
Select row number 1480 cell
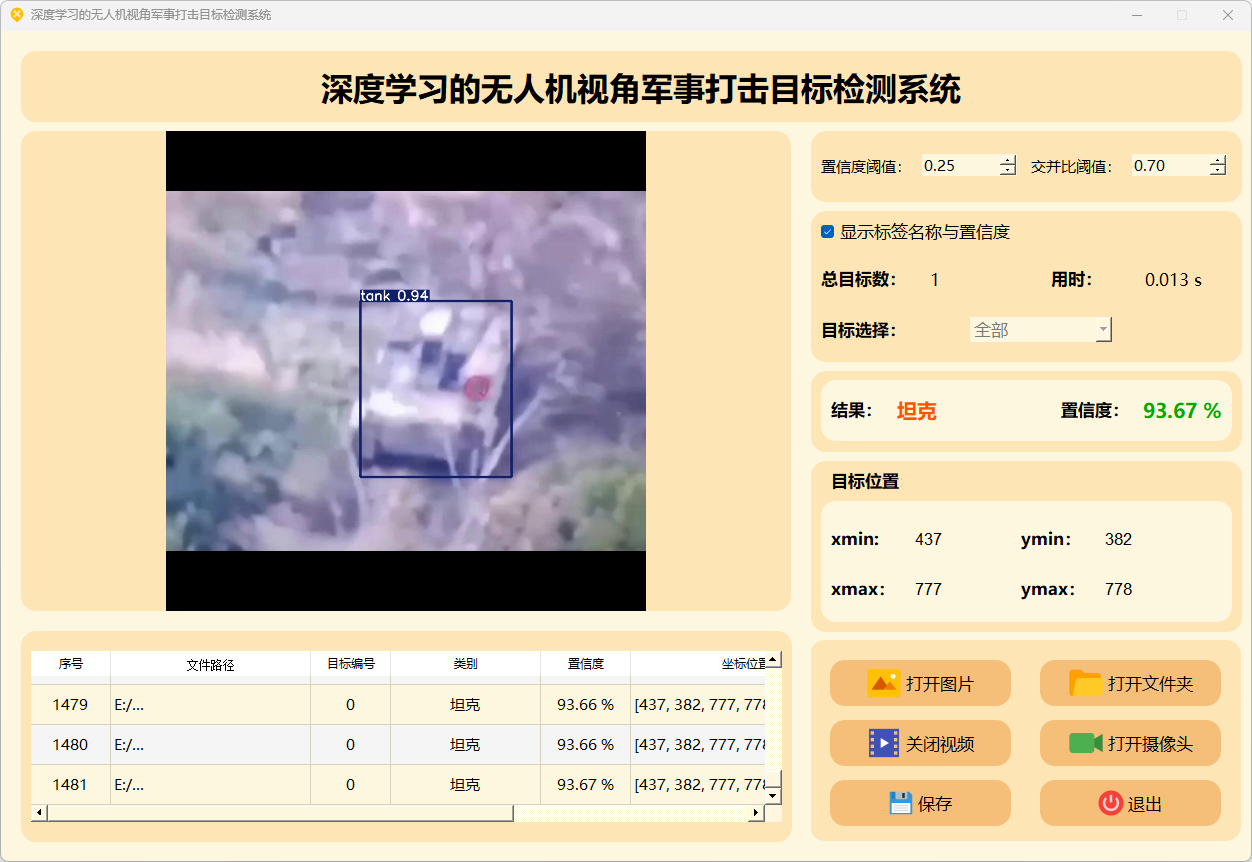coord(70,745)
